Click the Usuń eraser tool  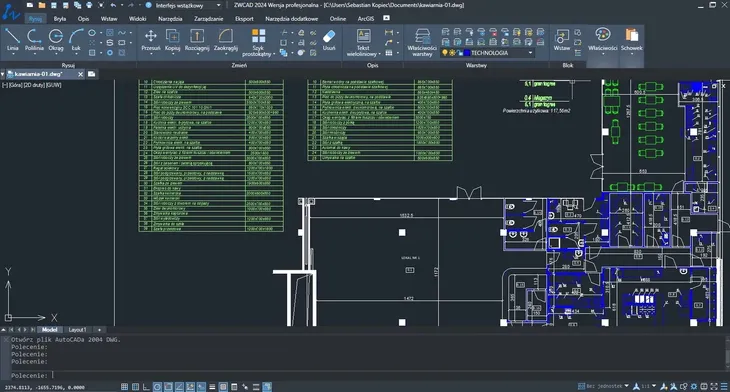pos(329,39)
